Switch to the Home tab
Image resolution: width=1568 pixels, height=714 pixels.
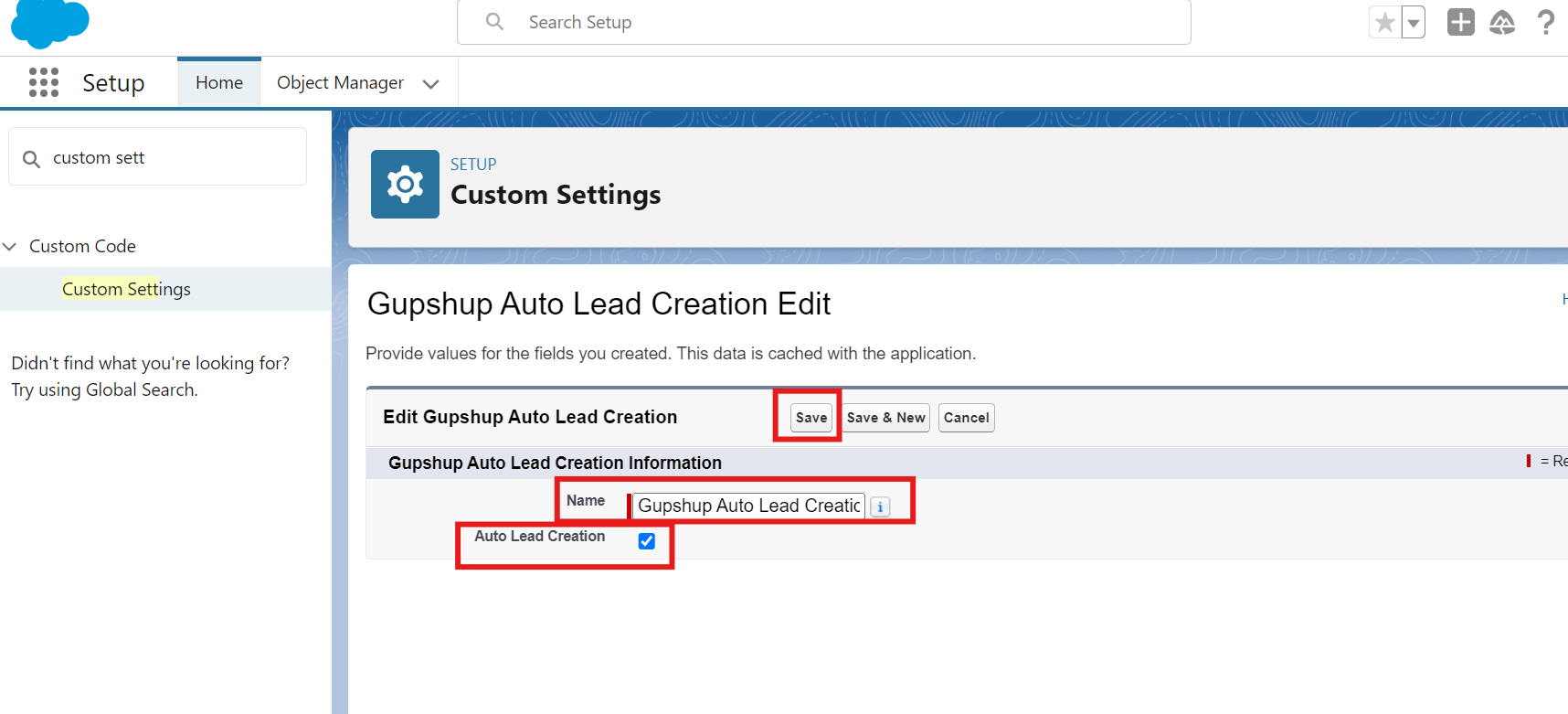click(219, 82)
